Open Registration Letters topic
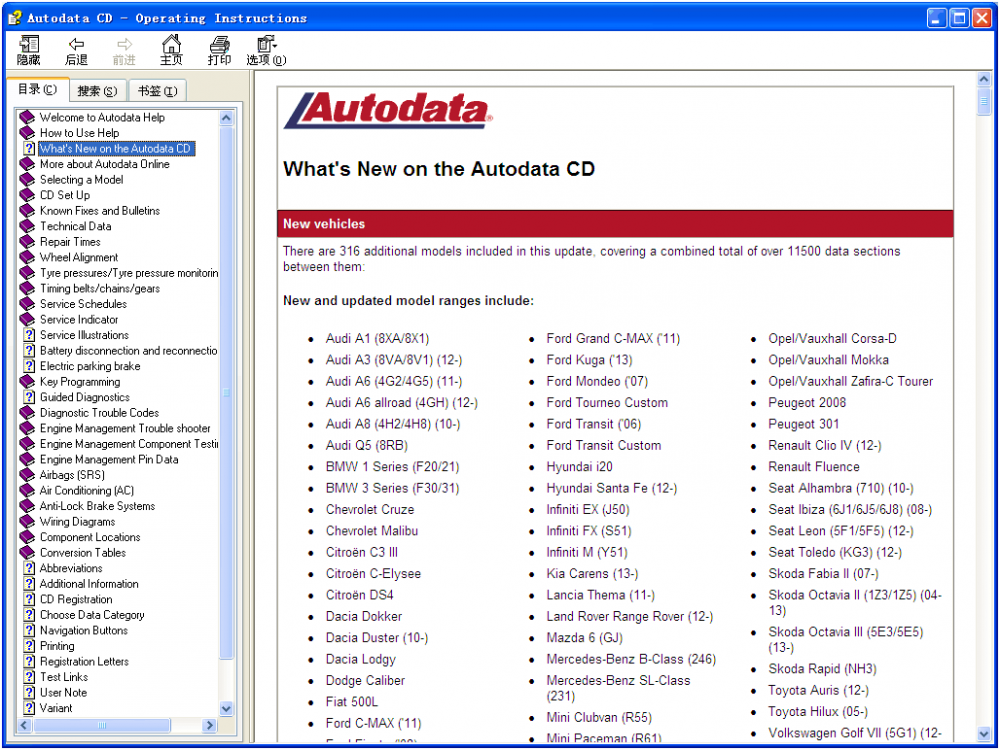1000x750 pixels. click(x=84, y=661)
